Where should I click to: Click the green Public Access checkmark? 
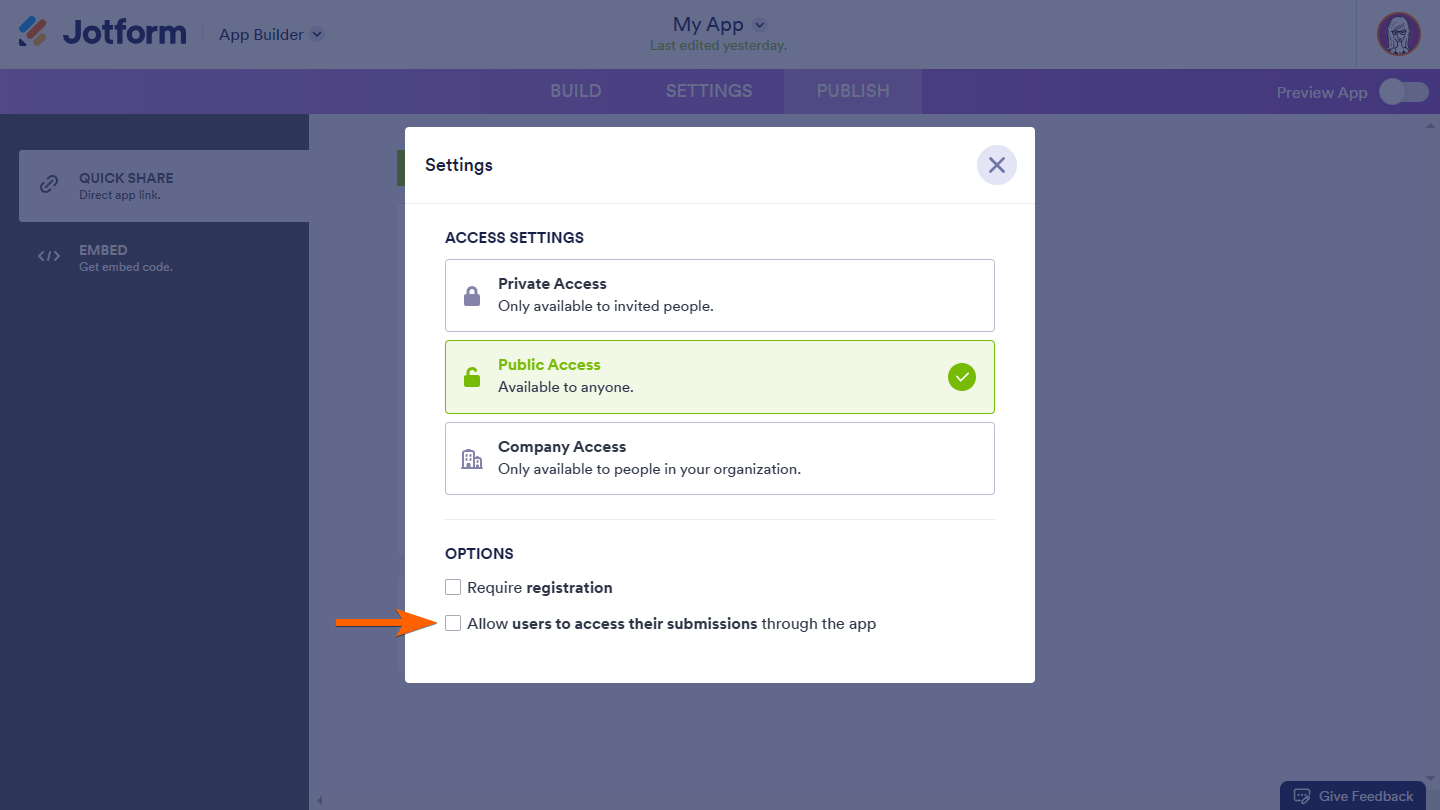click(x=961, y=377)
